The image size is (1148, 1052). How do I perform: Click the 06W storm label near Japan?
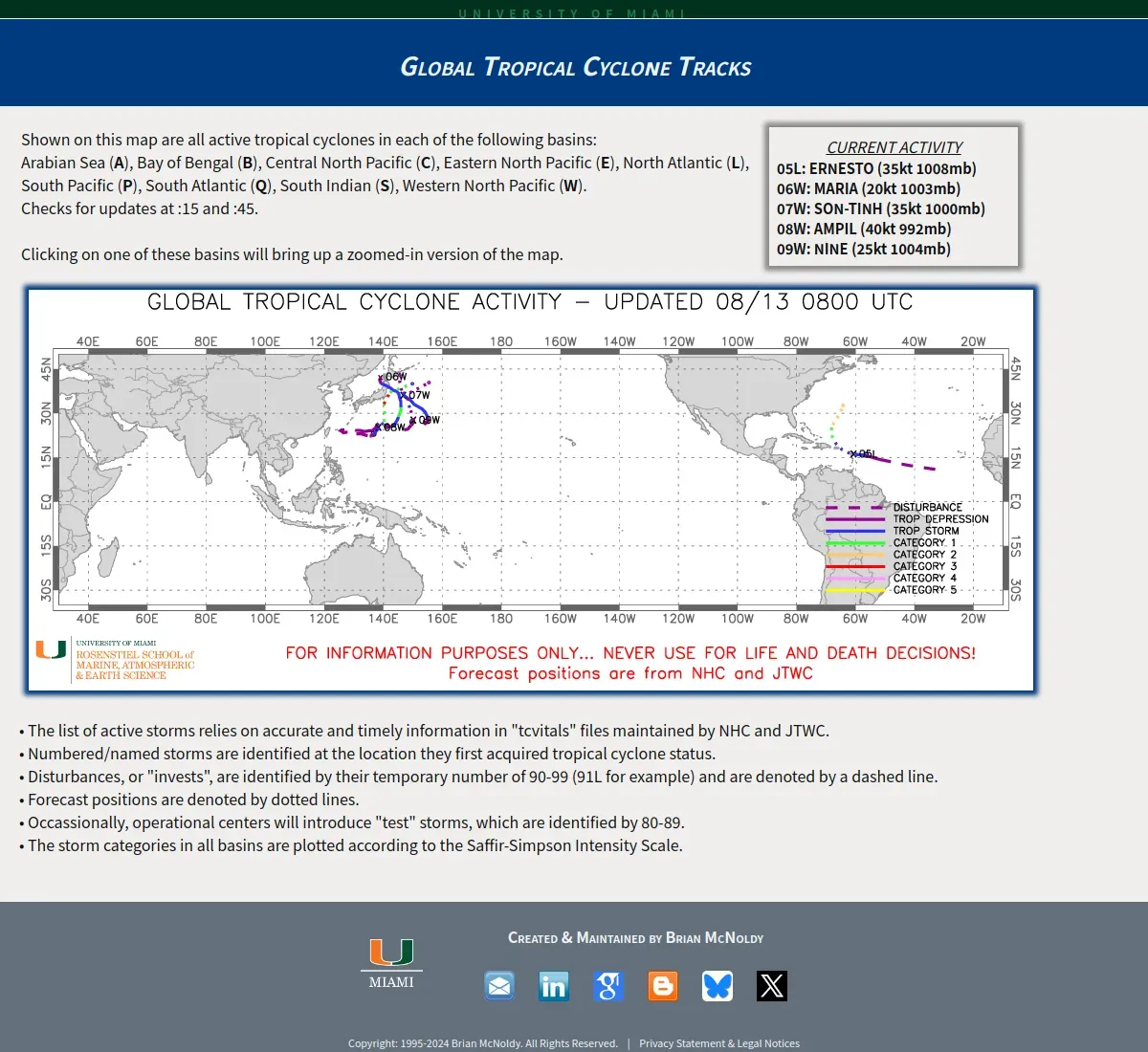394,377
